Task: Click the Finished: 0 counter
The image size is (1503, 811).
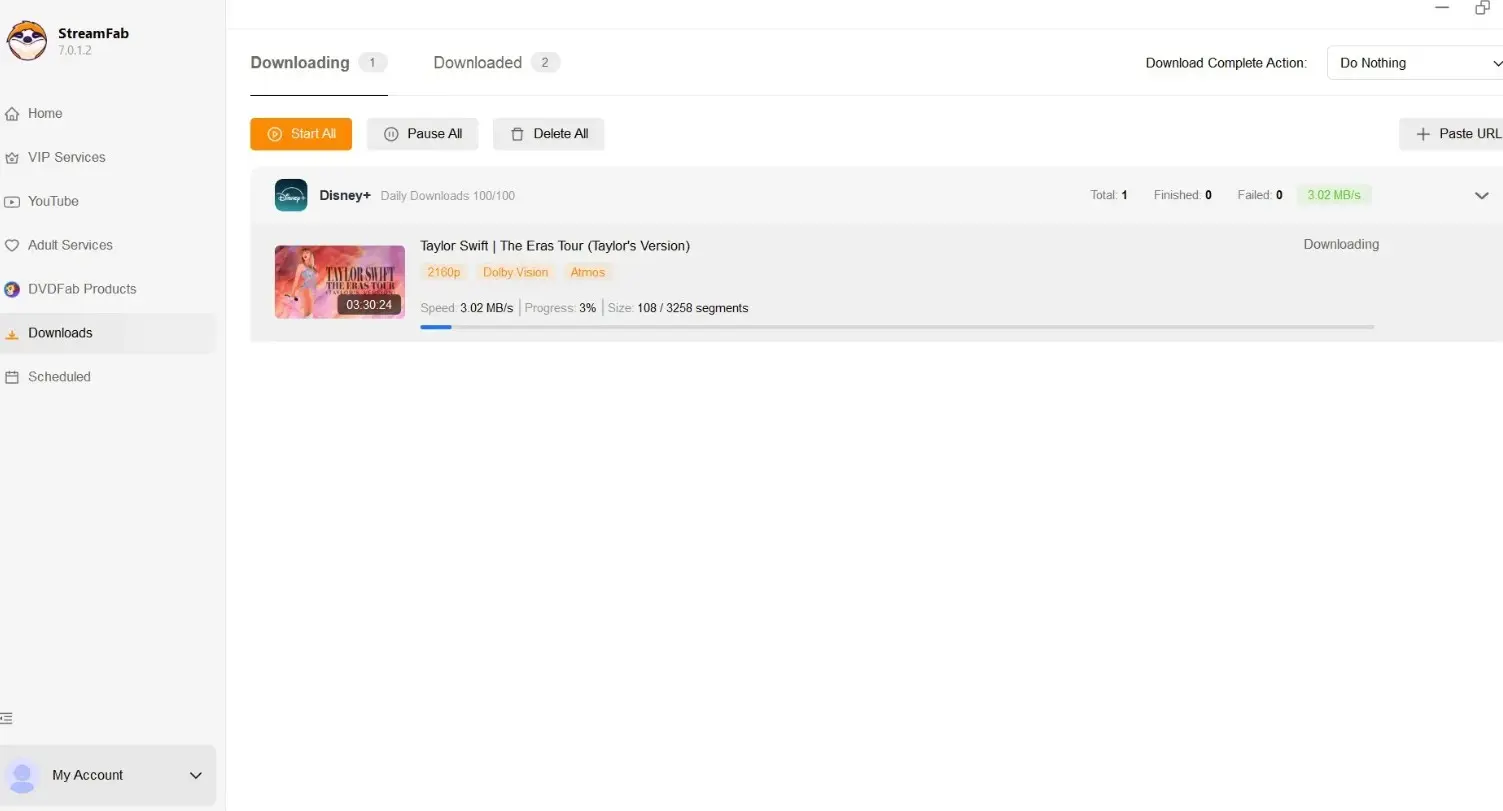Action: (1183, 195)
